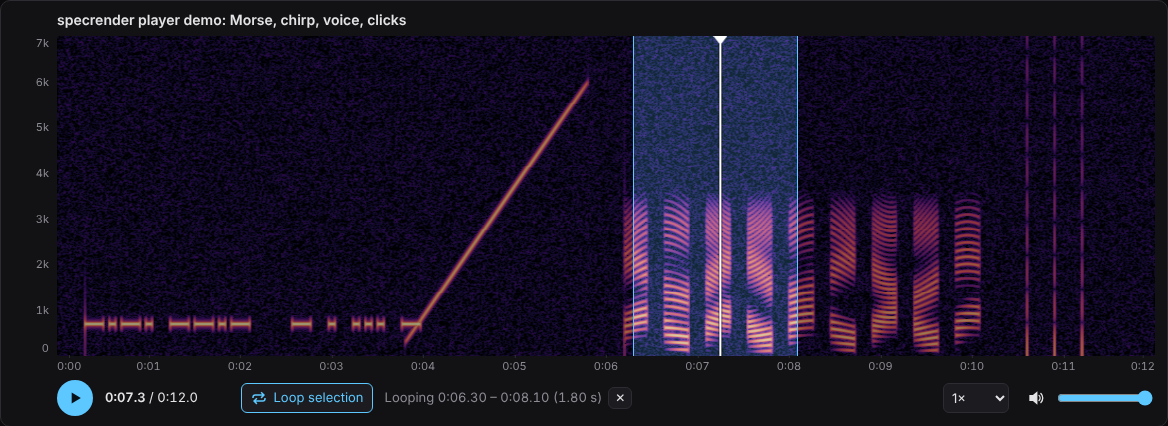Toggle the Loop selection button
Screen dimensions: 1168x426
coord(307,398)
